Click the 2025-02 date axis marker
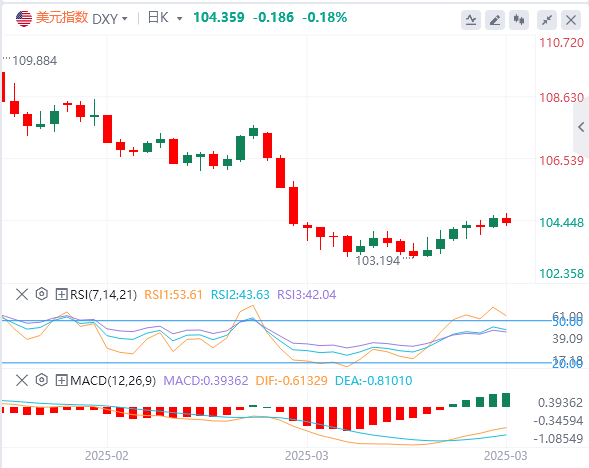 [107, 456]
